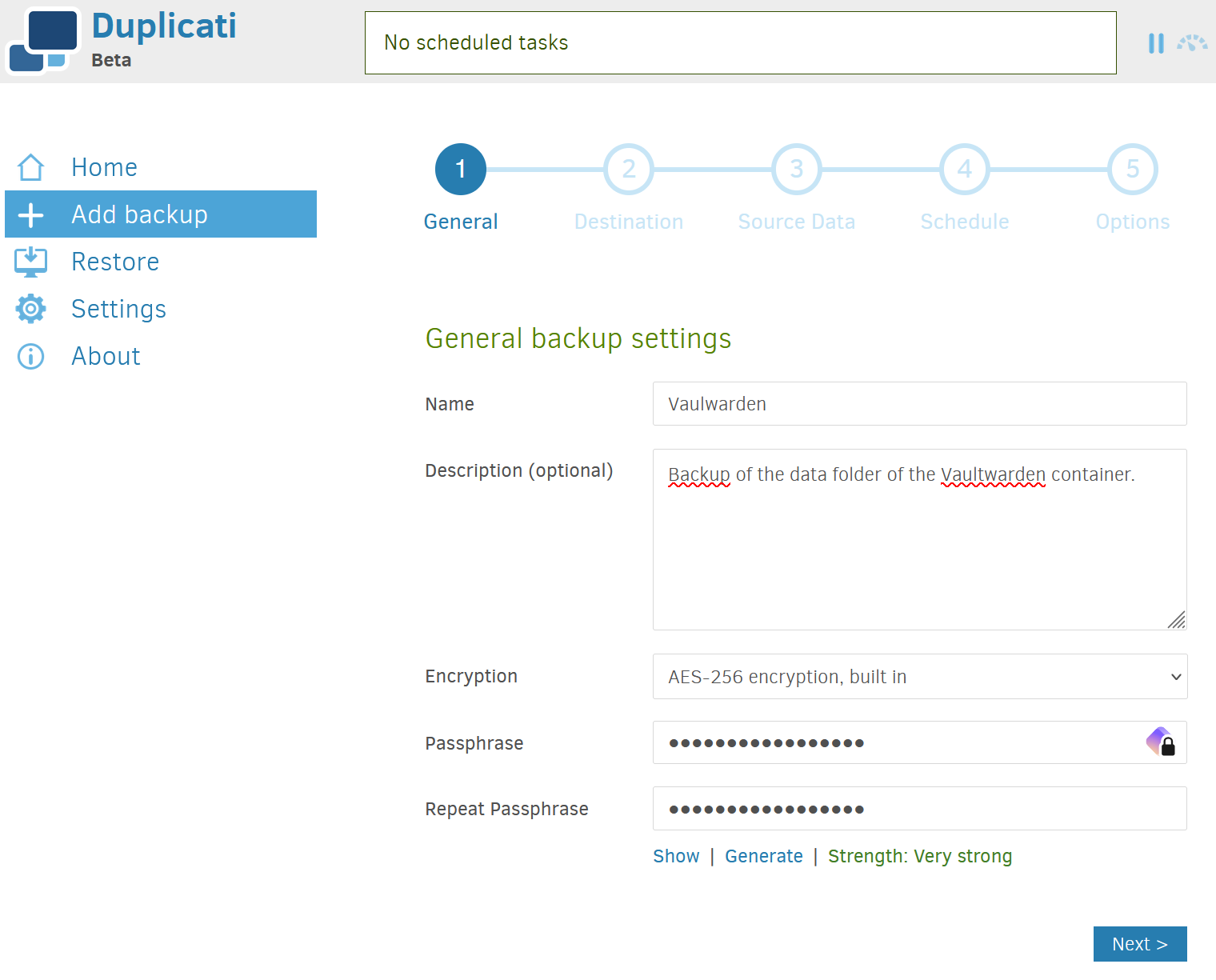Click Generate passphrase link
Screen dimensions: 1216x980
(x=764, y=856)
